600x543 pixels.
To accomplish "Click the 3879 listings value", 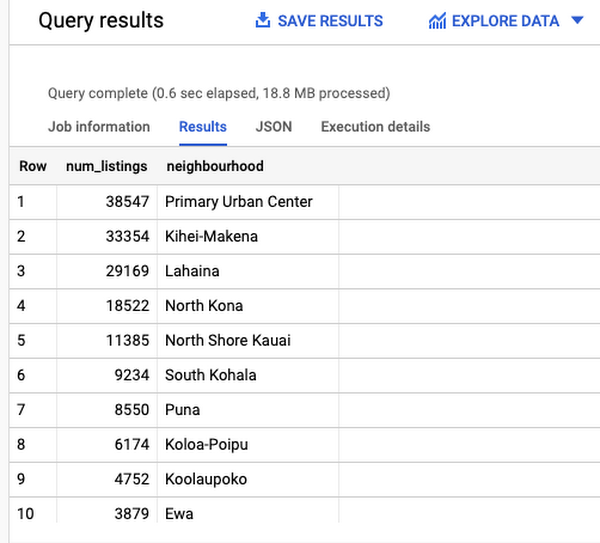I will pos(132,514).
